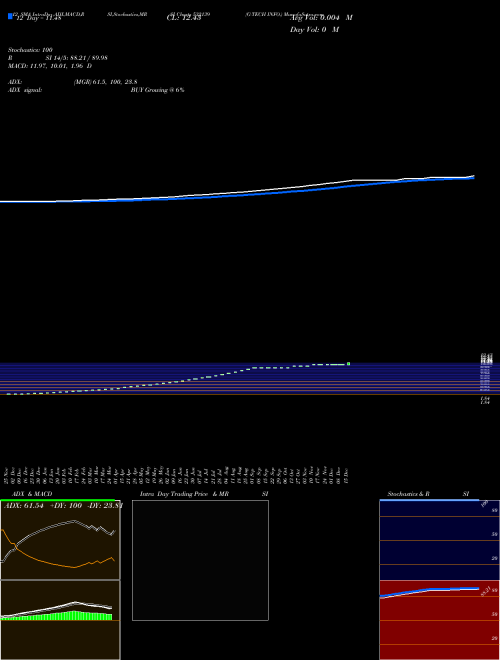This screenshot has height=660, width=500.
Task: Select the '12 Day = 11.48' SMA value
Action: tap(39, 18)
